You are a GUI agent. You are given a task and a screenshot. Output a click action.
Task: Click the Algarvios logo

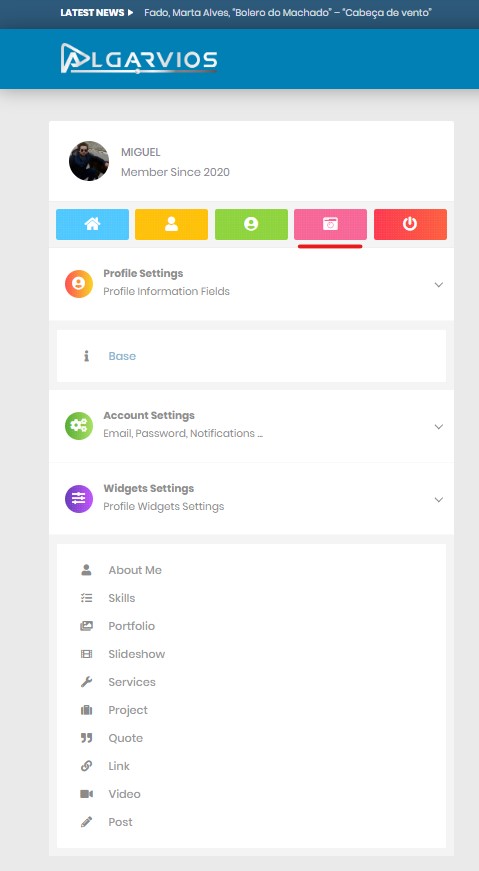pyautogui.click(x=139, y=58)
